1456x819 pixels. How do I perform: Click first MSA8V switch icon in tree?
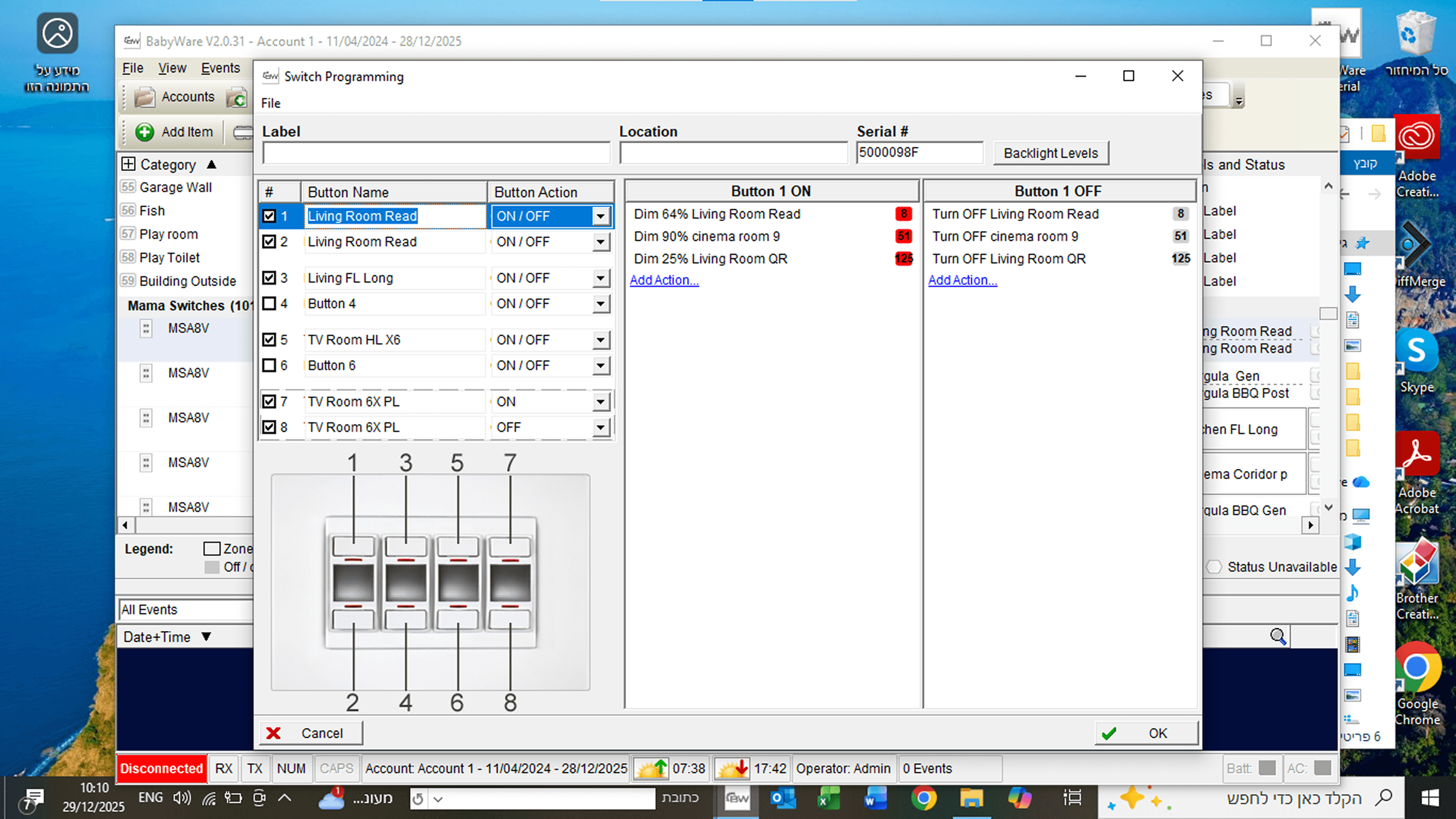[146, 328]
